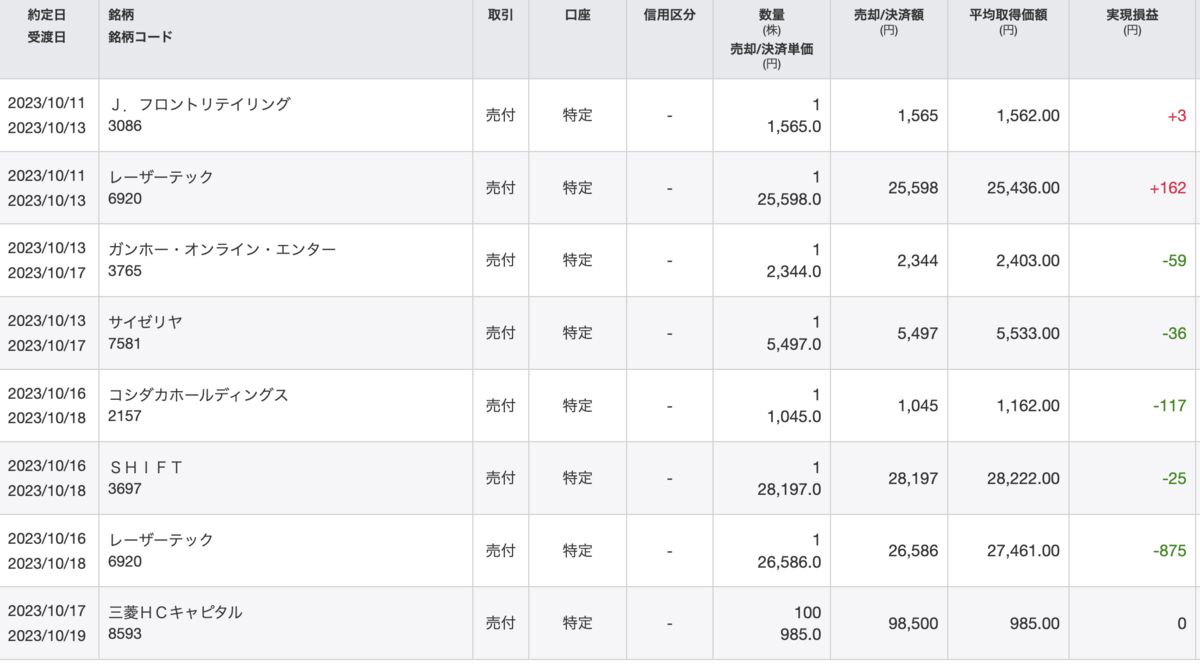The width and height of the screenshot is (1200, 666).
Task: Click the first レーザーテック row name
Action: (161, 177)
